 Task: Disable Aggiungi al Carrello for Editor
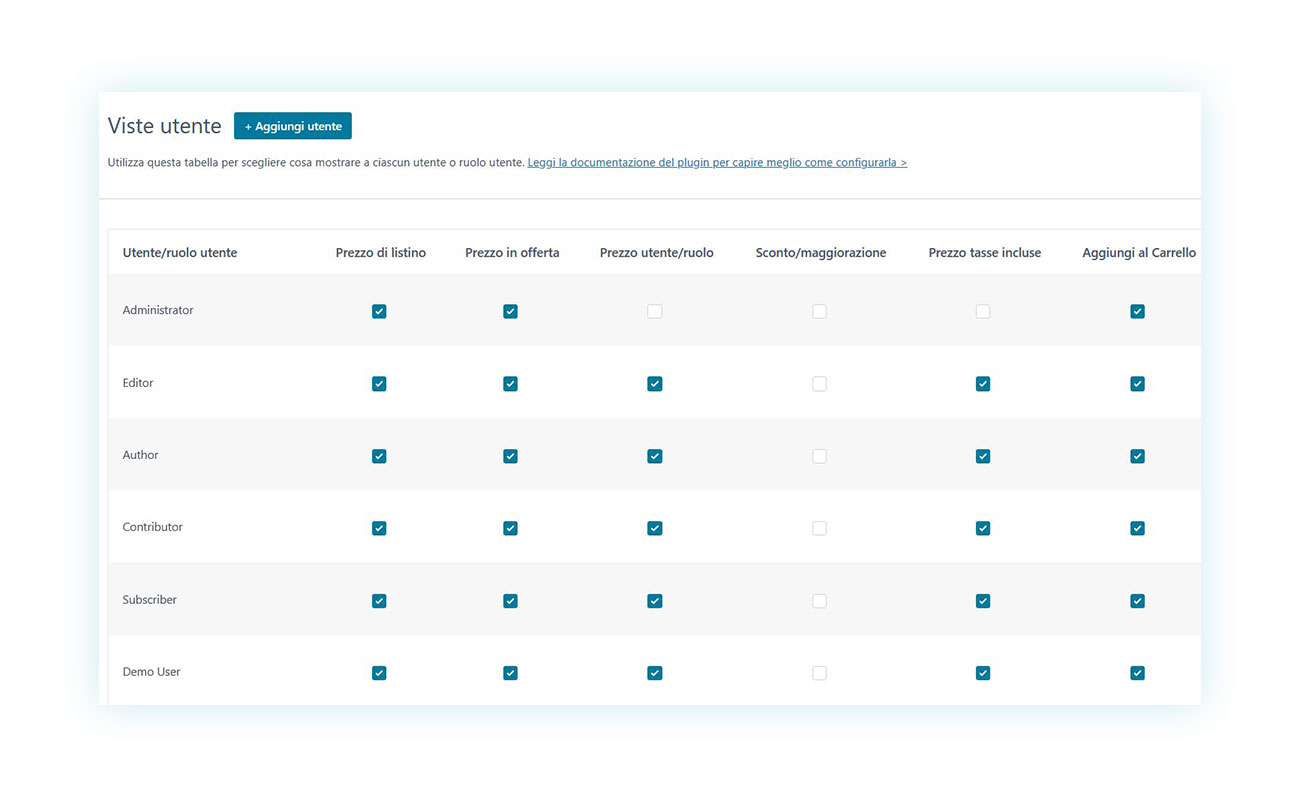1137,384
